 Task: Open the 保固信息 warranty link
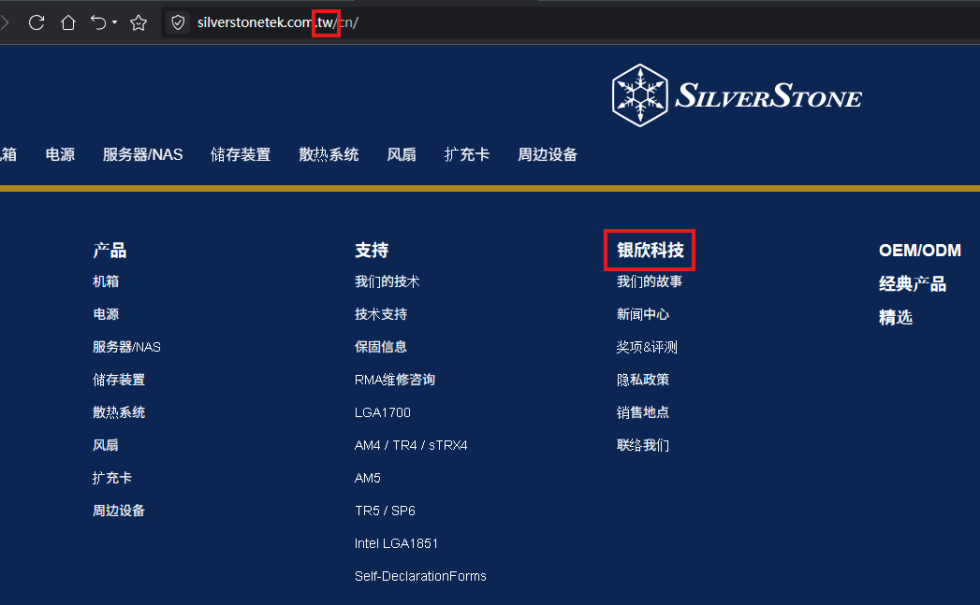(381, 347)
